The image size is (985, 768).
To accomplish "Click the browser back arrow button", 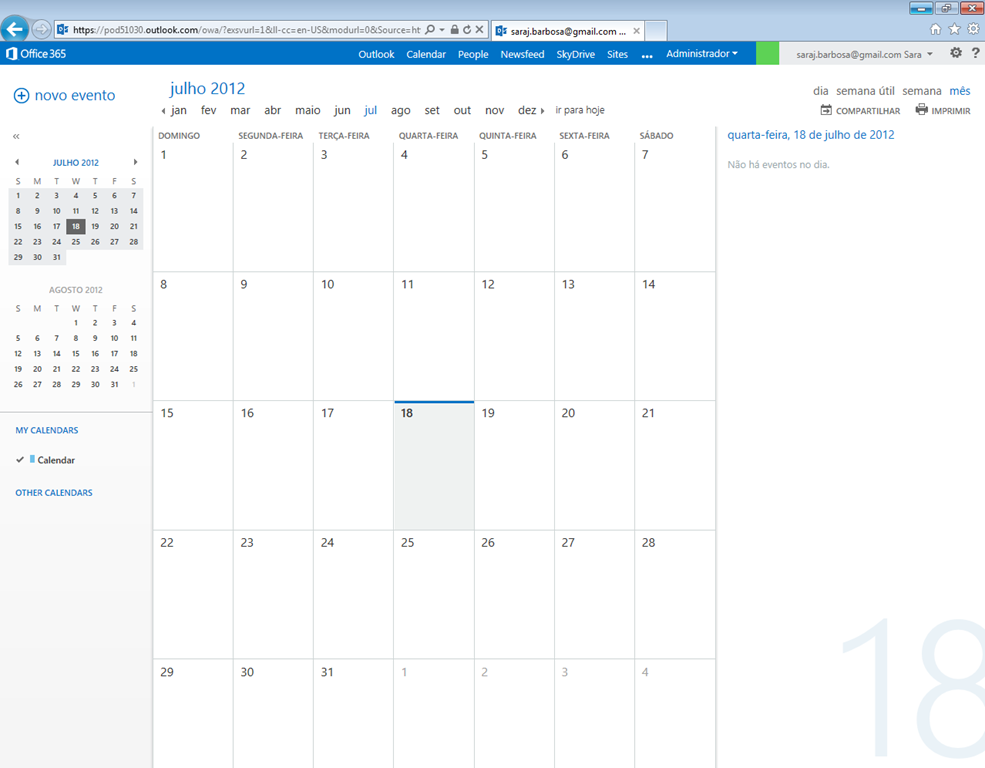I will (15, 29).
